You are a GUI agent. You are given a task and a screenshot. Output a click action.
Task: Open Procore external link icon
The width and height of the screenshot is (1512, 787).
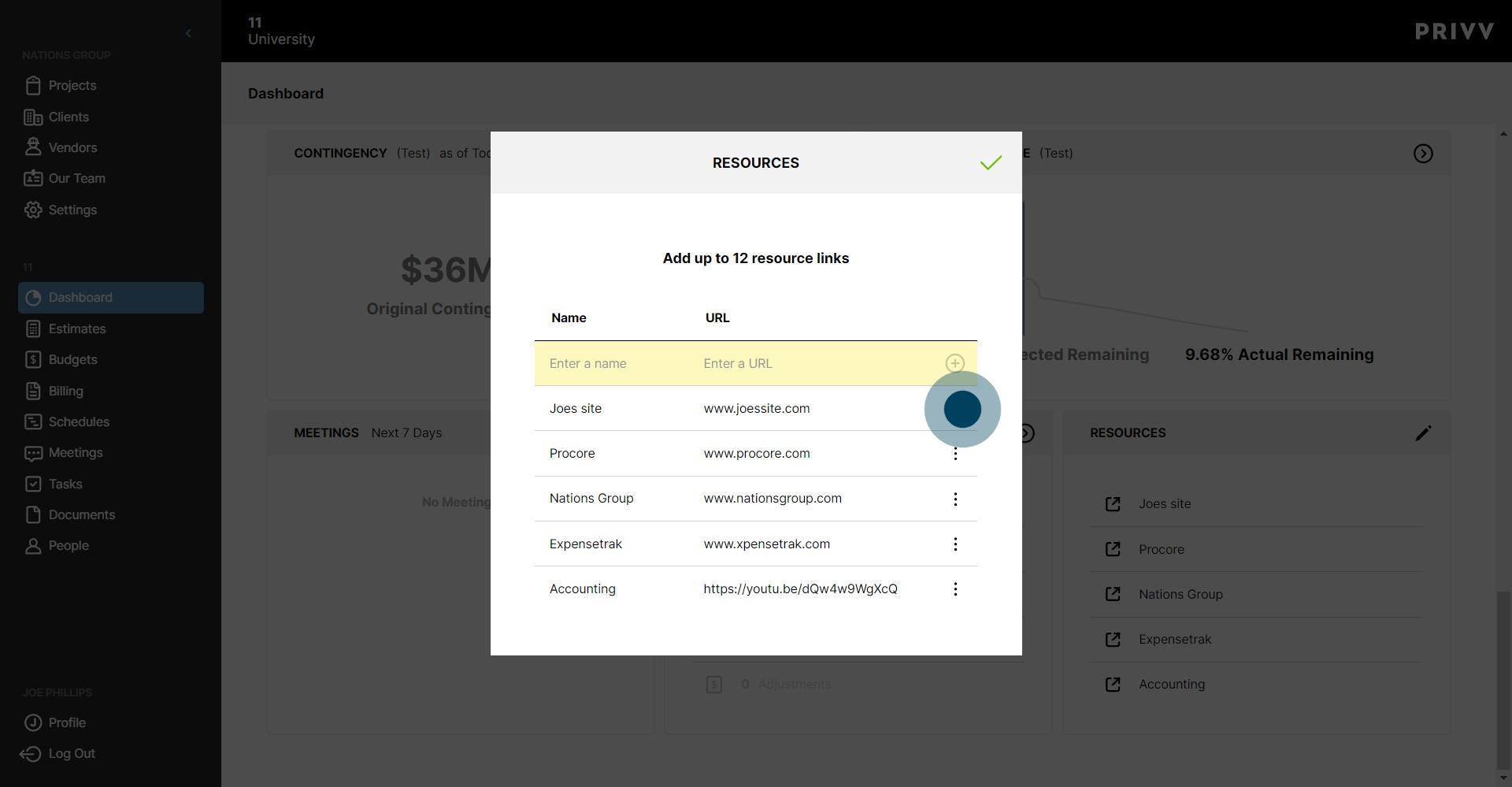[x=1113, y=549]
